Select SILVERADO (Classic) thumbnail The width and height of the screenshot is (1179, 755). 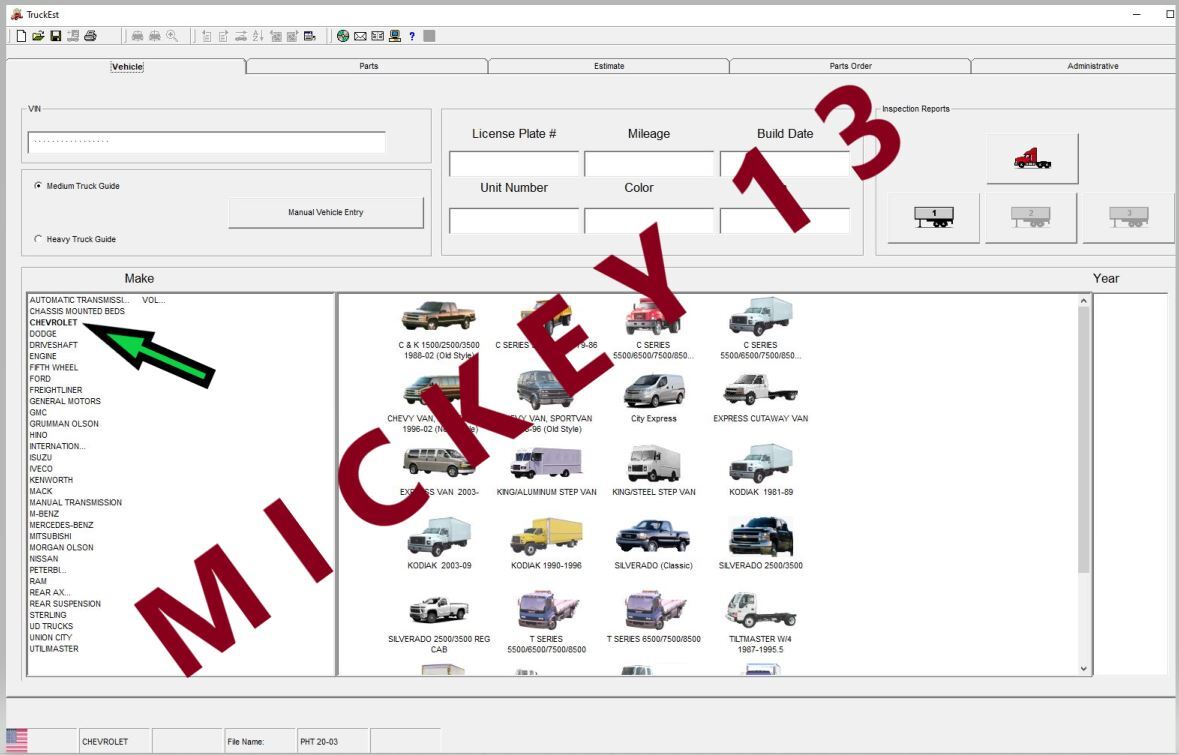coord(653,536)
